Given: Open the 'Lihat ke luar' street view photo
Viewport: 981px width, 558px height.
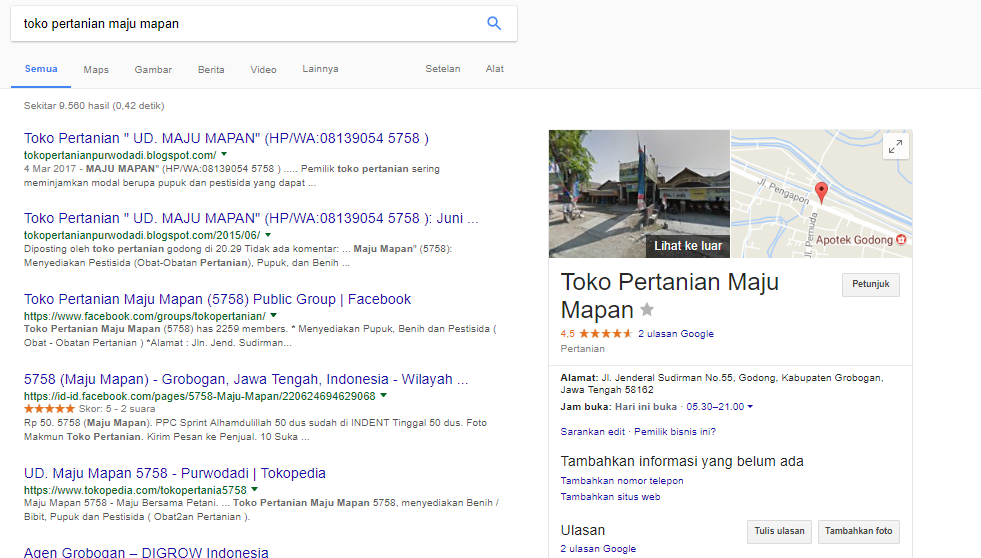Looking at the screenshot, I should (x=639, y=194).
